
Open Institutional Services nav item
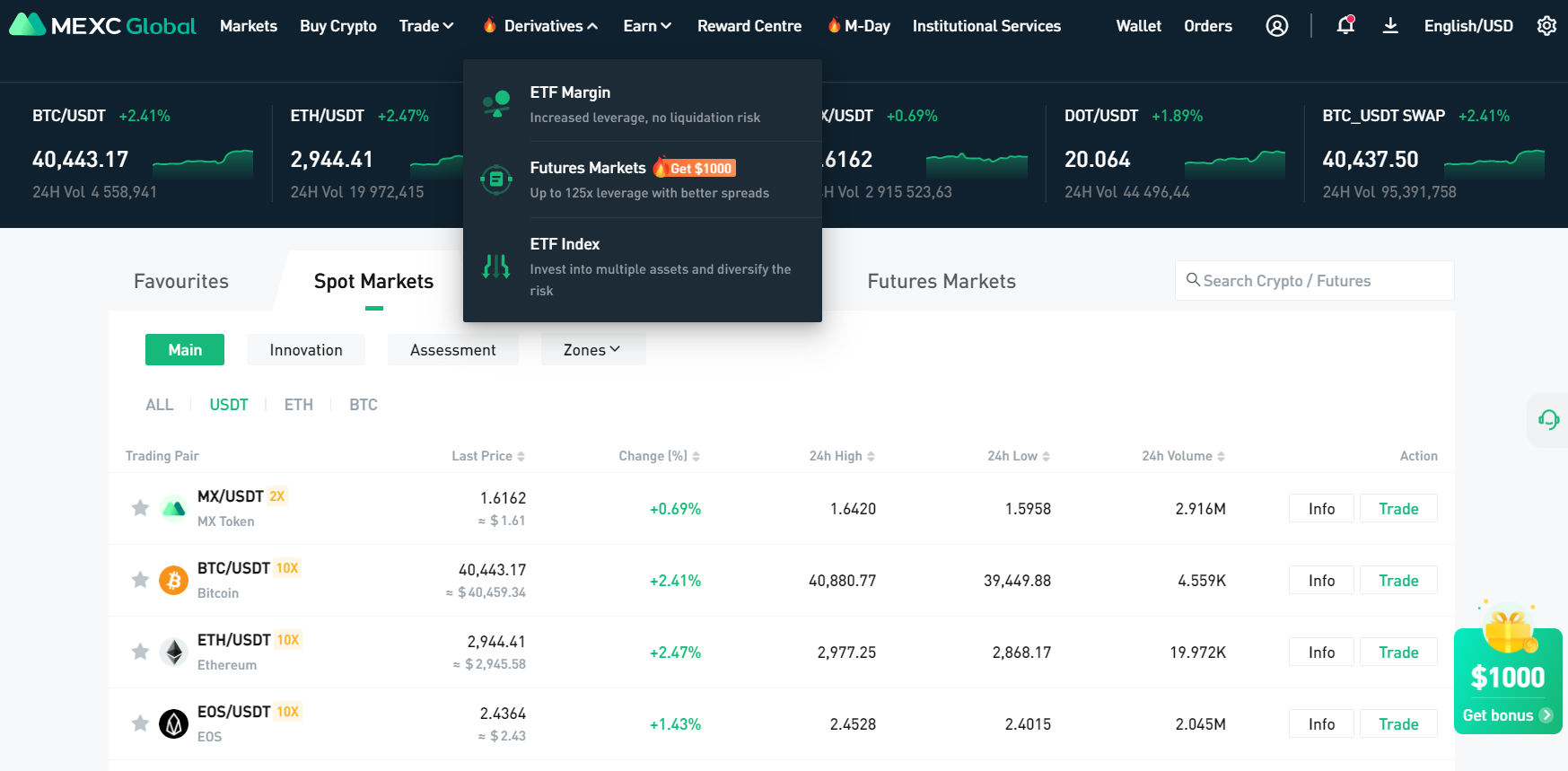986,26
